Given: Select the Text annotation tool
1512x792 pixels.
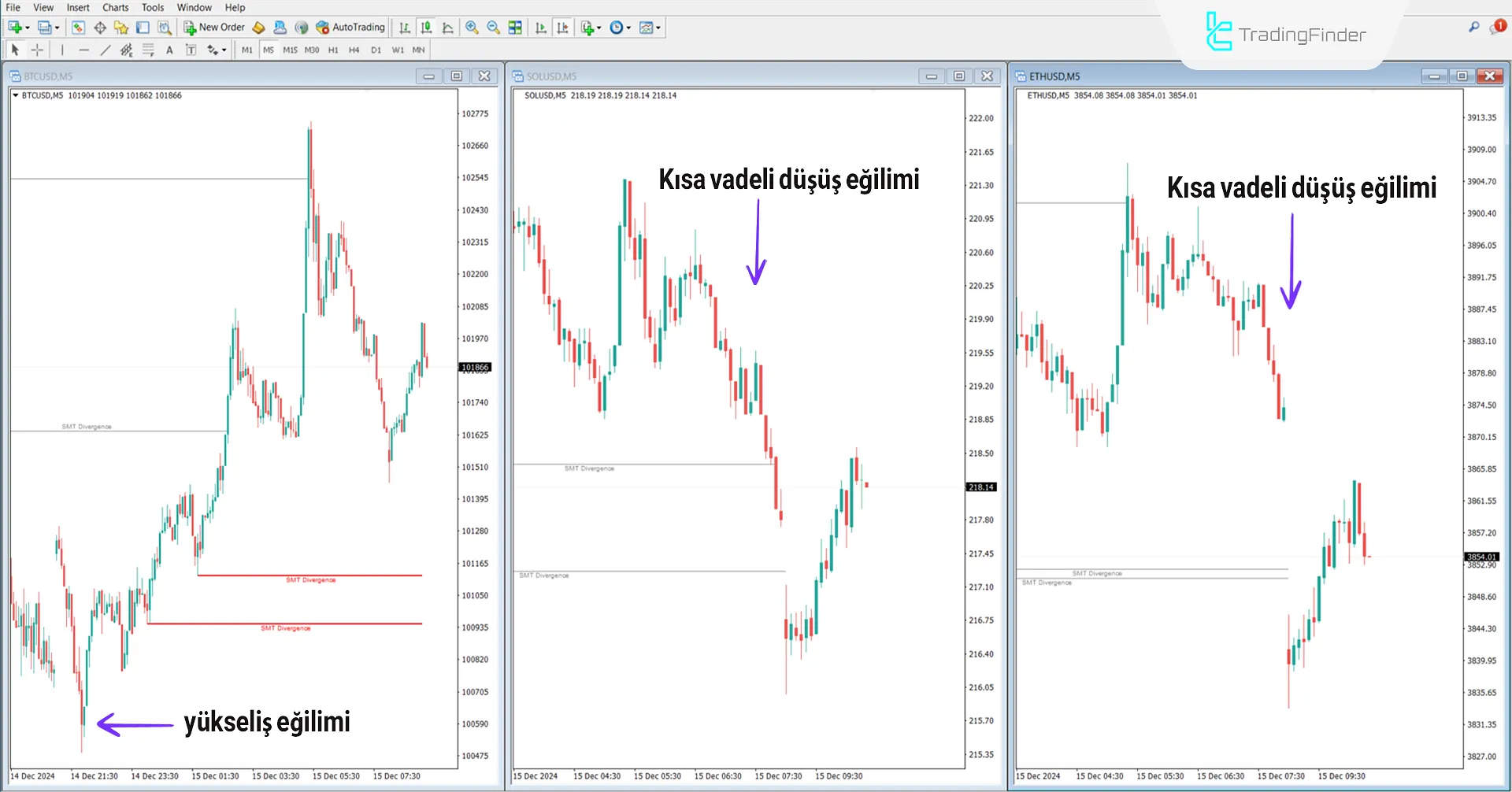Looking at the screenshot, I should coord(169,49).
